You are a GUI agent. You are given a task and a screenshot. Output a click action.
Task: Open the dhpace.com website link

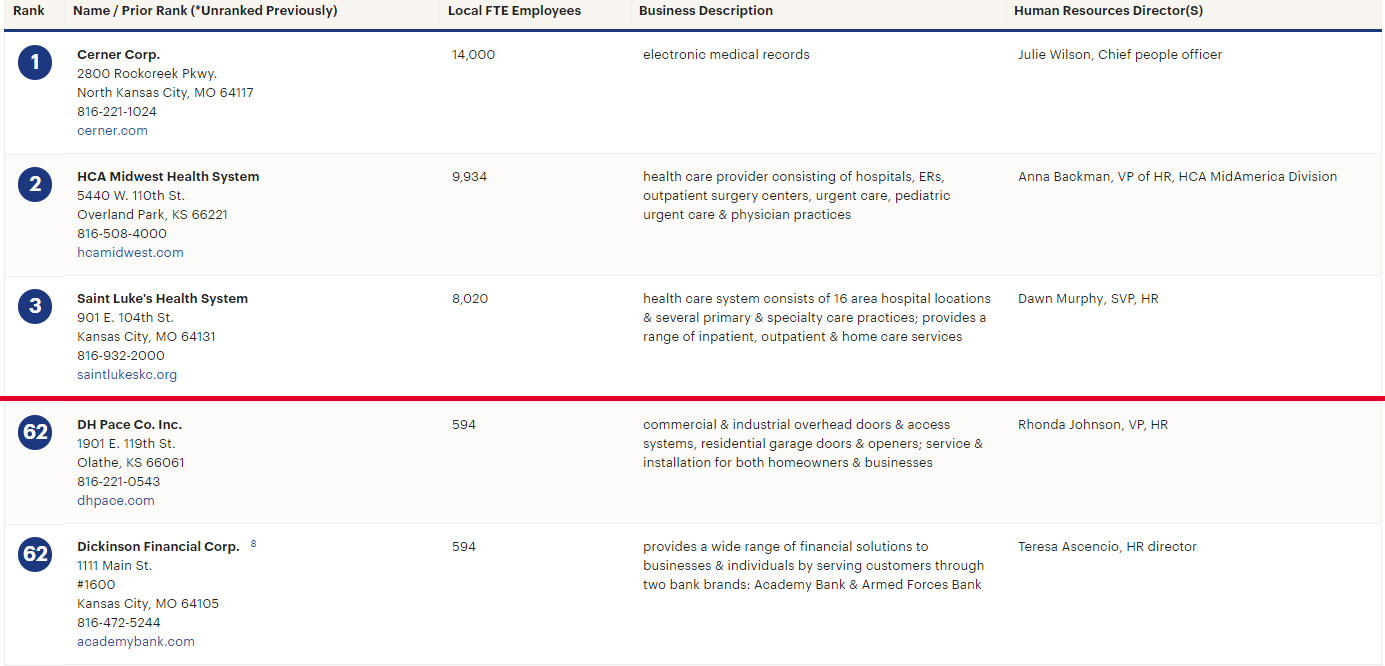pos(115,500)
